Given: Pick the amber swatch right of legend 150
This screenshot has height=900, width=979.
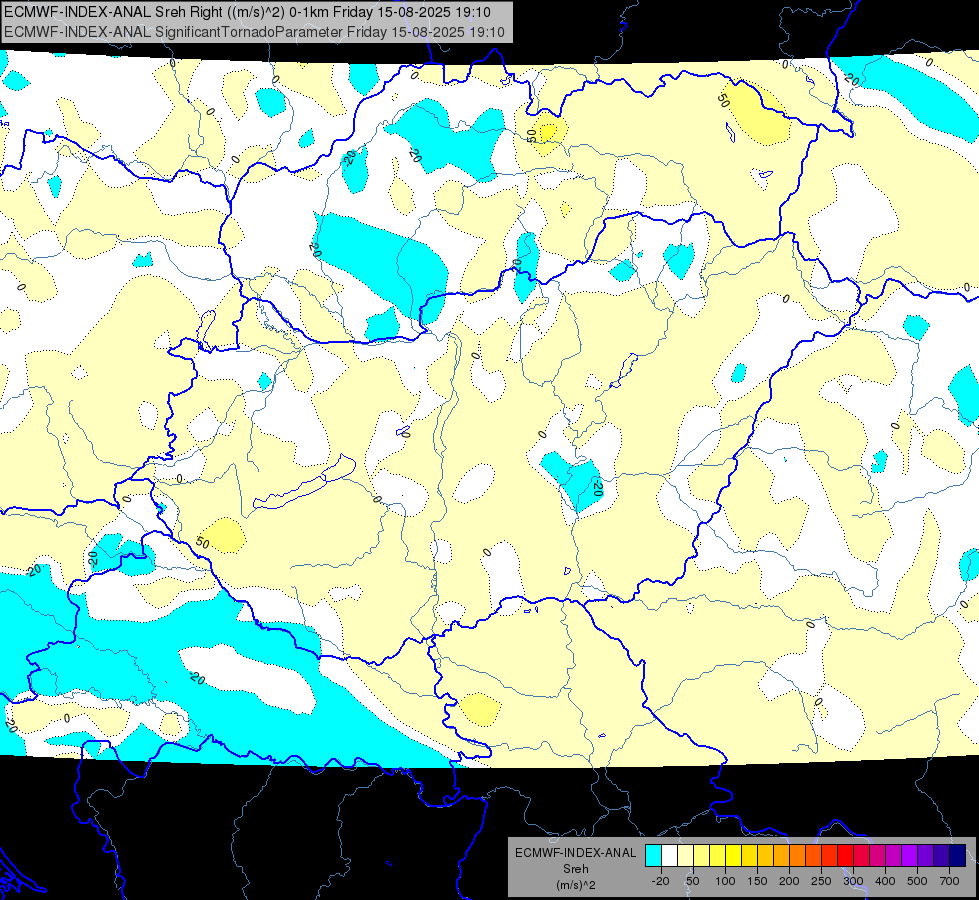Looking at the screenshot, I should (765, 855).
